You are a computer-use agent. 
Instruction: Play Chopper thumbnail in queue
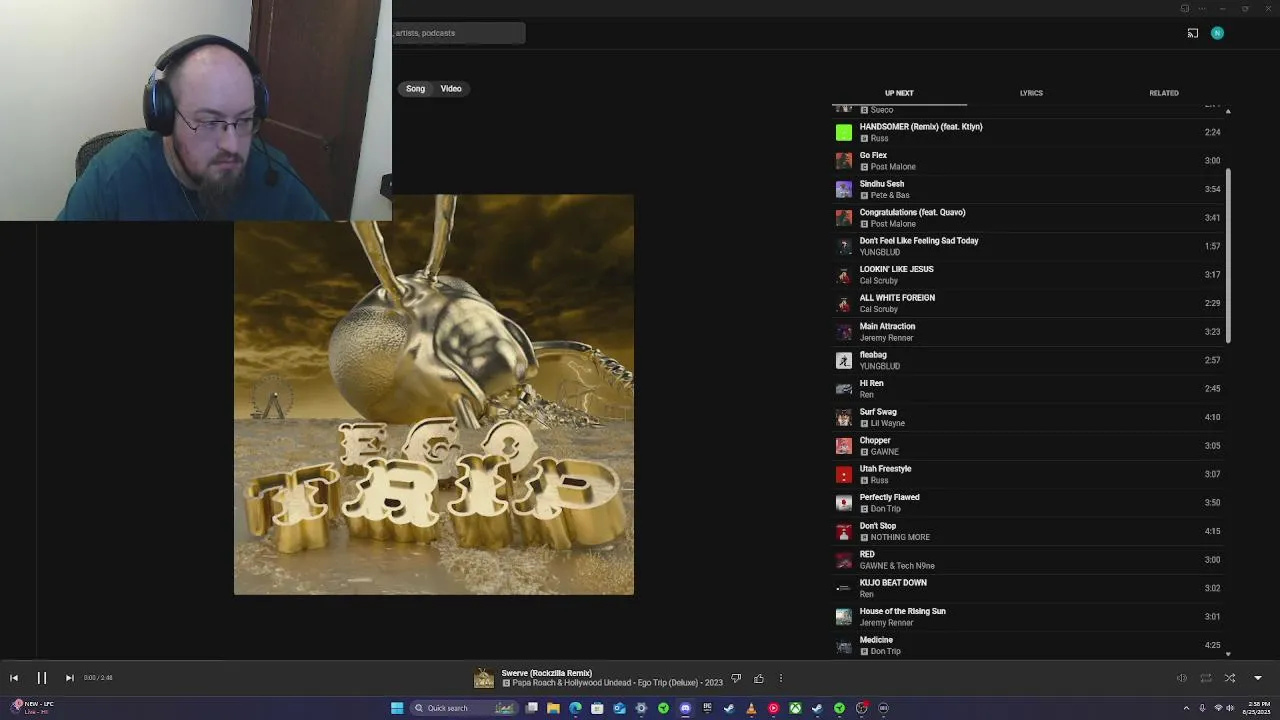tap(844, 445)
